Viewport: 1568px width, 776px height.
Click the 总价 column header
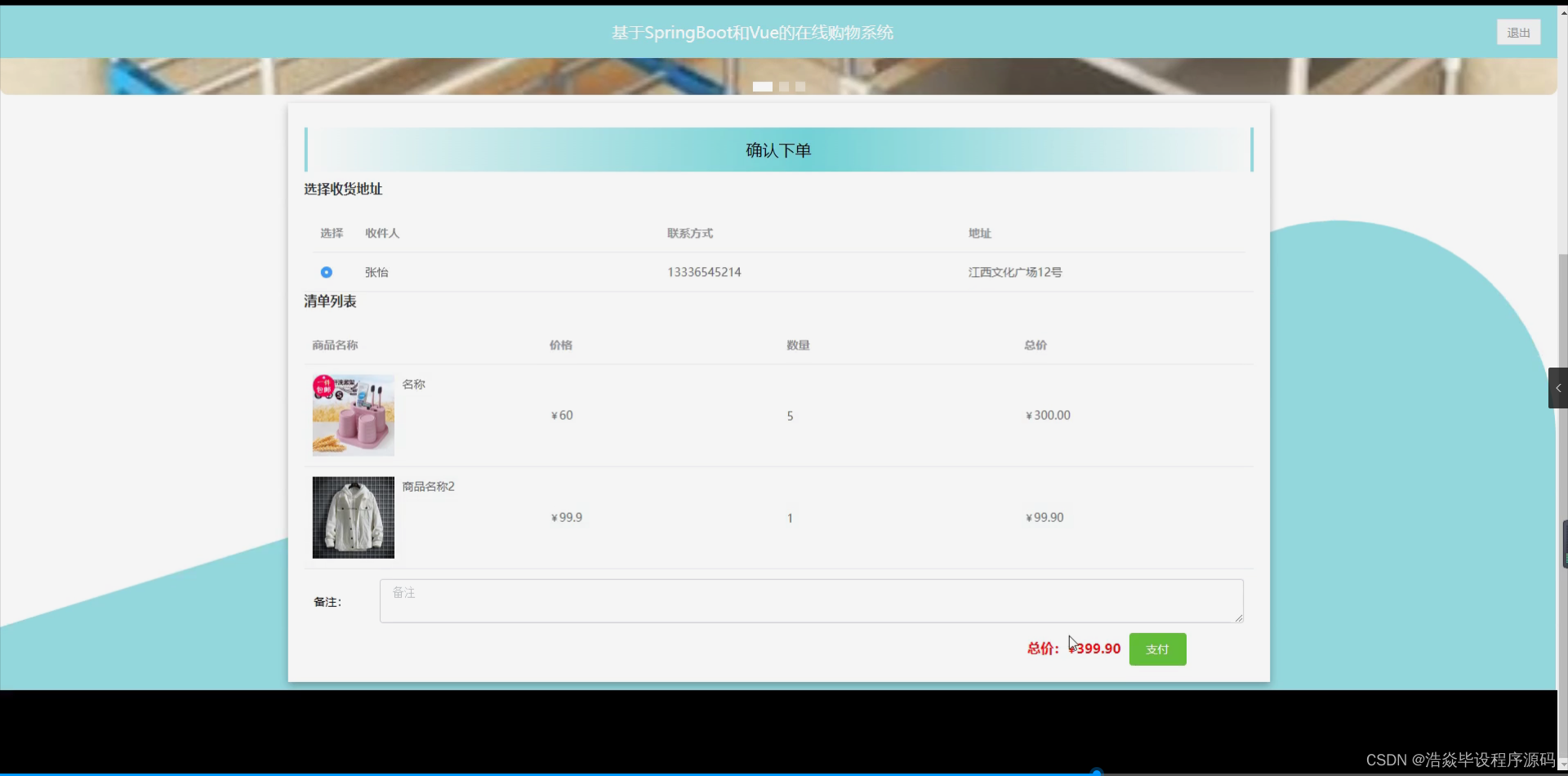(x=1034, y=345)
